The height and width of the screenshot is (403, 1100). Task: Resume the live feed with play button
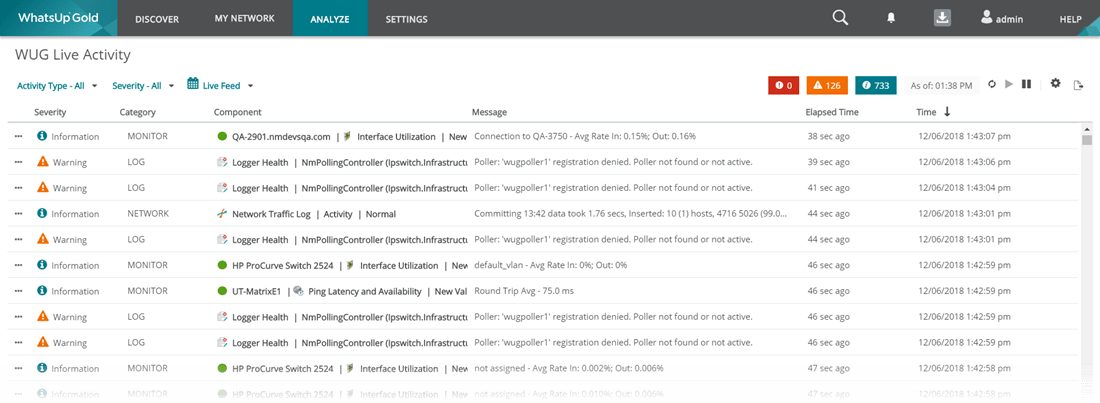pos(1009,84)
